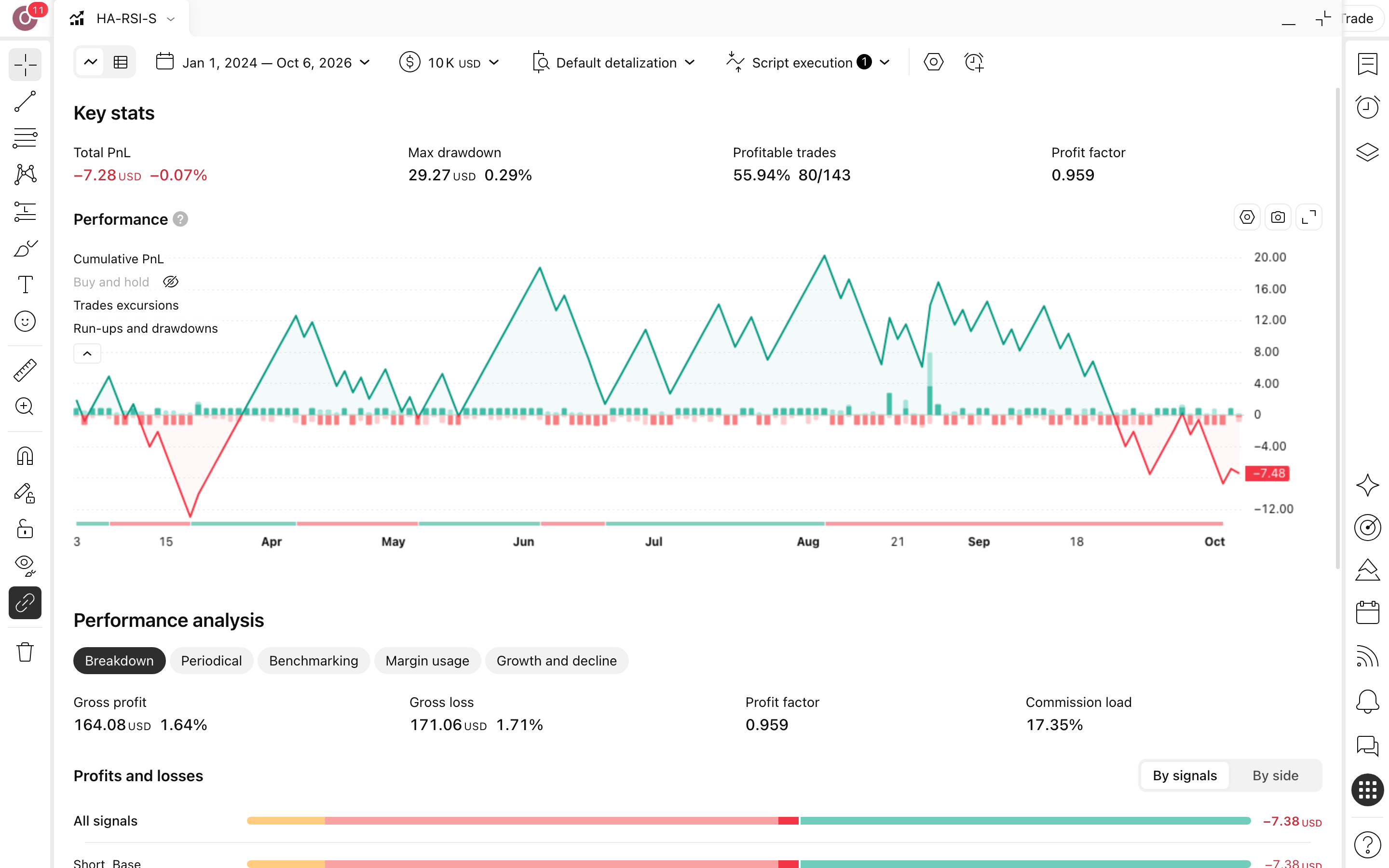Switch to the Margin usage tab
This screenshot has width=1389, height=868.
click(x=427, y=661)
